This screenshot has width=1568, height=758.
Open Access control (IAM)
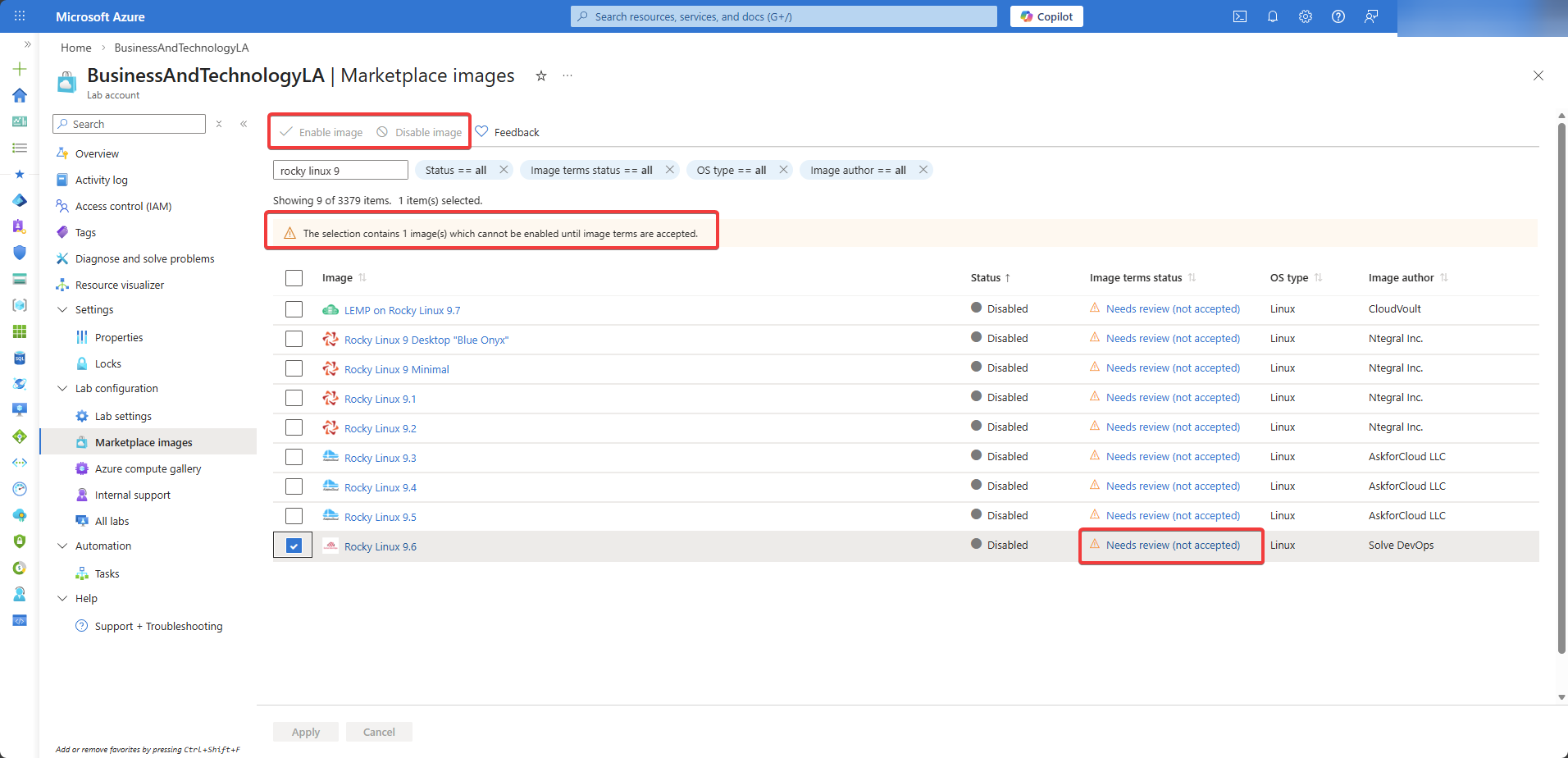(123, 206)
